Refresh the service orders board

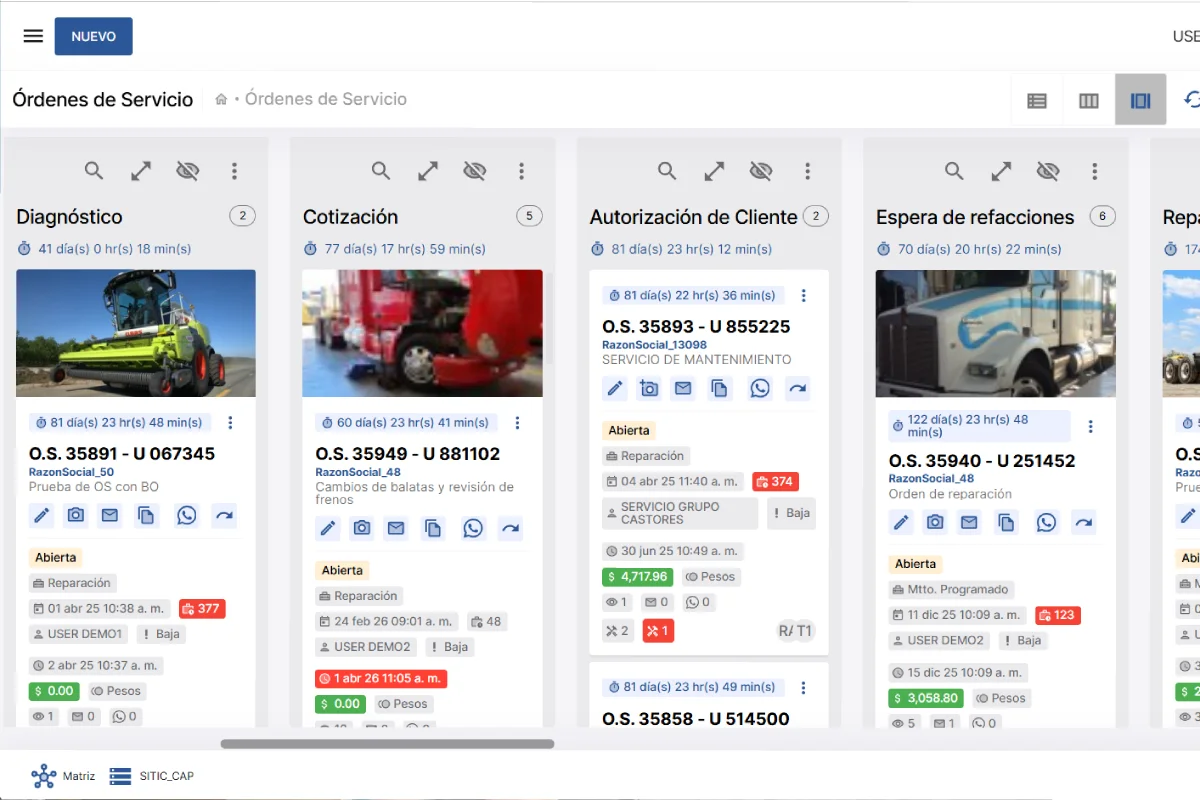[1191, 99]
